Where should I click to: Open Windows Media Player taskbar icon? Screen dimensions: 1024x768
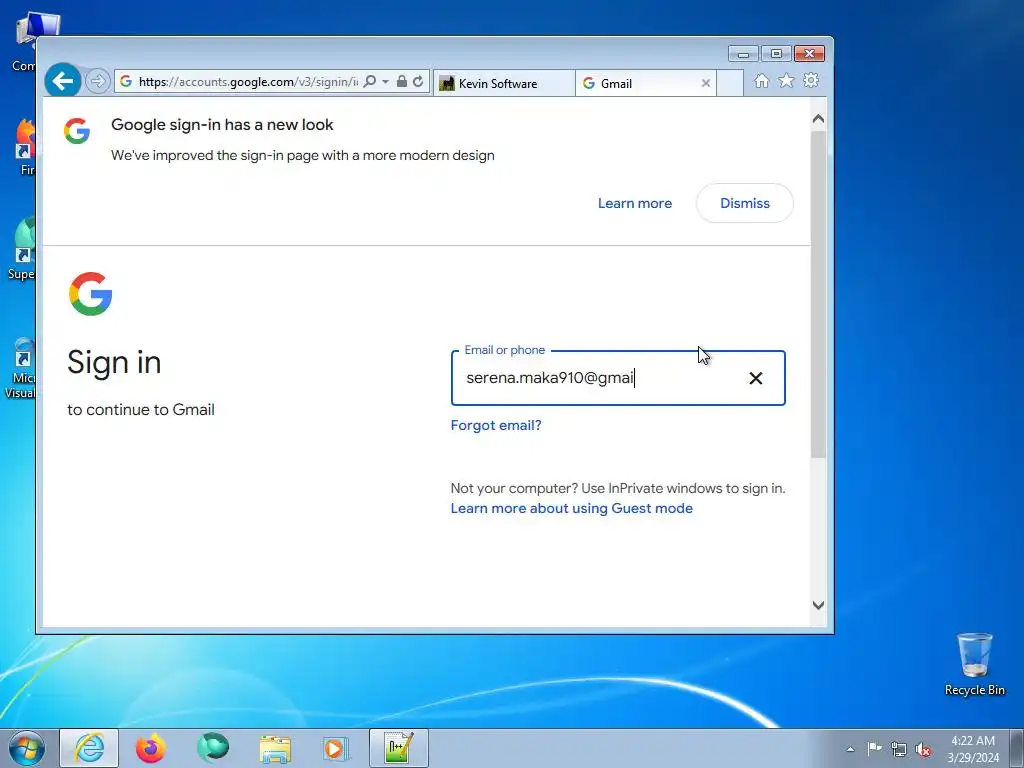[x=336, y=748]
